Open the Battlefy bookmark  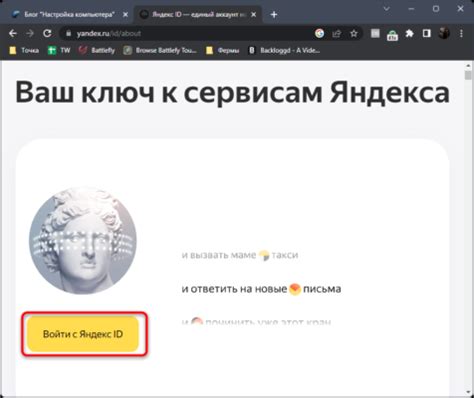point(97,50)
